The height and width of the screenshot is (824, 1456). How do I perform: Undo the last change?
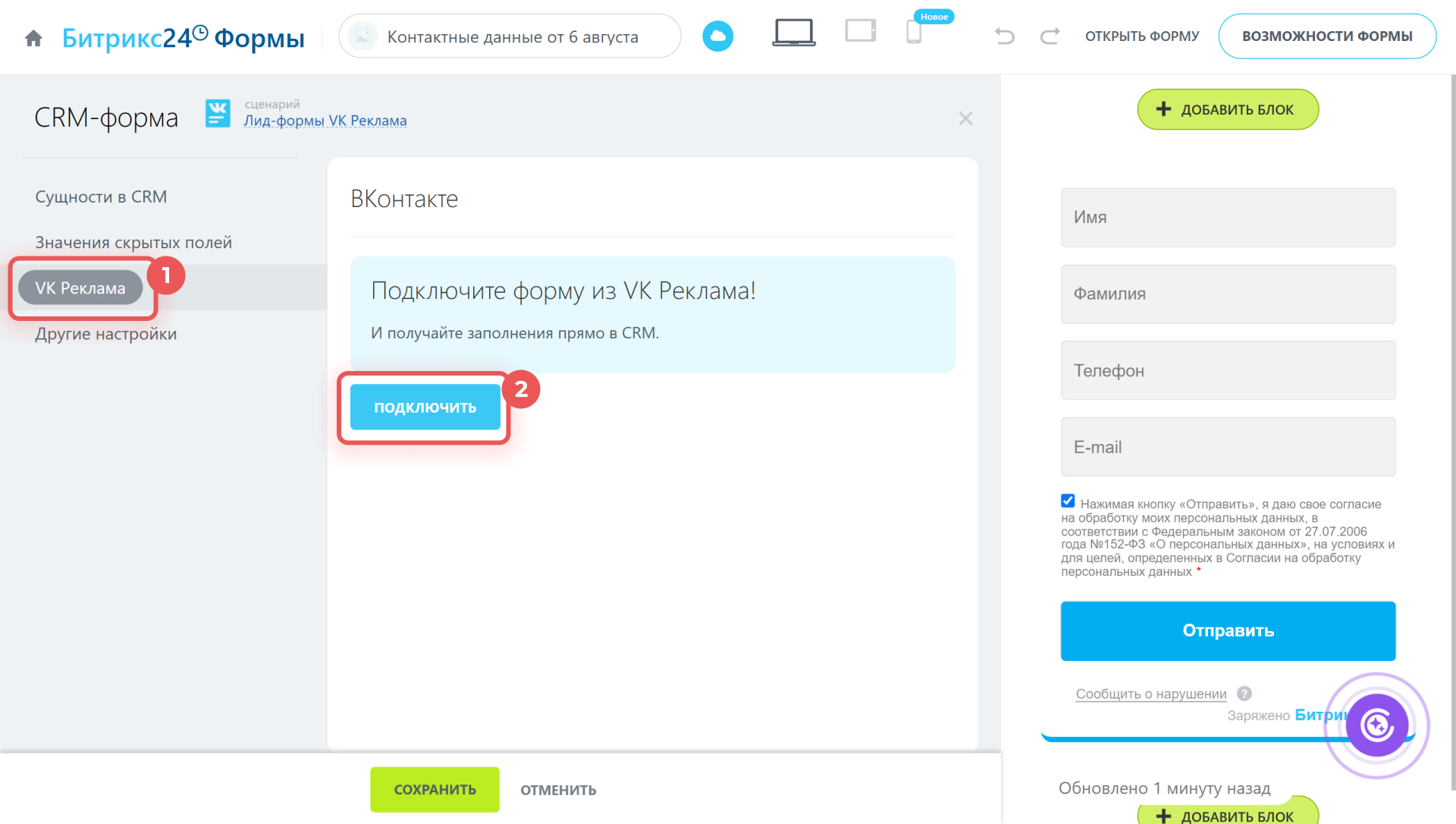click(1004, 36)
